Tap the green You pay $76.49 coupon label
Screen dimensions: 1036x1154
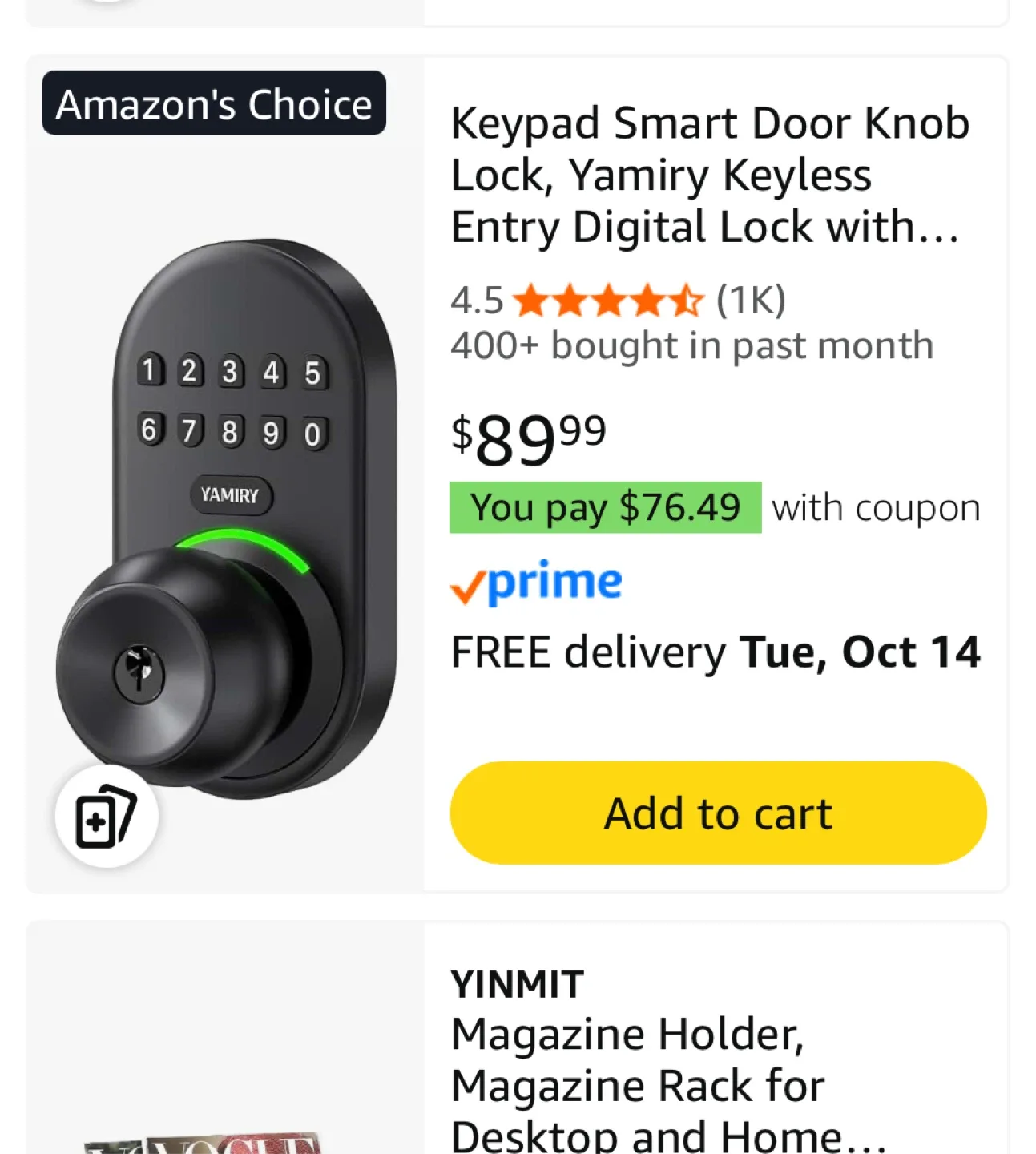coord(605,507)
